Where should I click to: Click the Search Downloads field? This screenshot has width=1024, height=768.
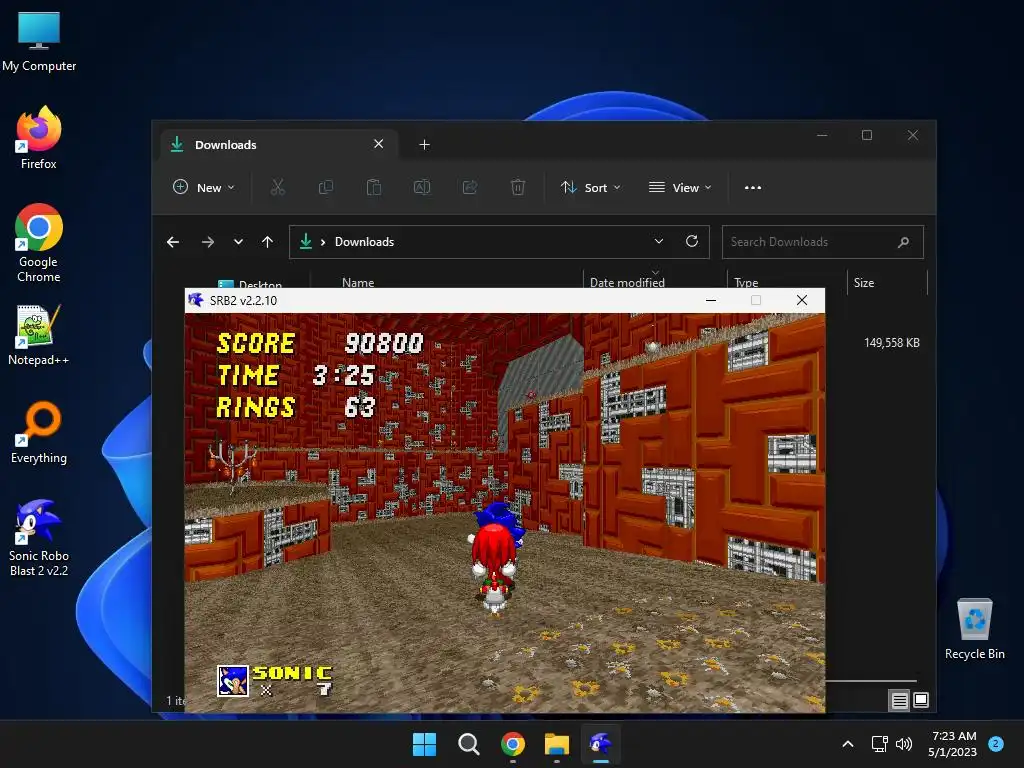pyautogui.click(x=823, y=242)
